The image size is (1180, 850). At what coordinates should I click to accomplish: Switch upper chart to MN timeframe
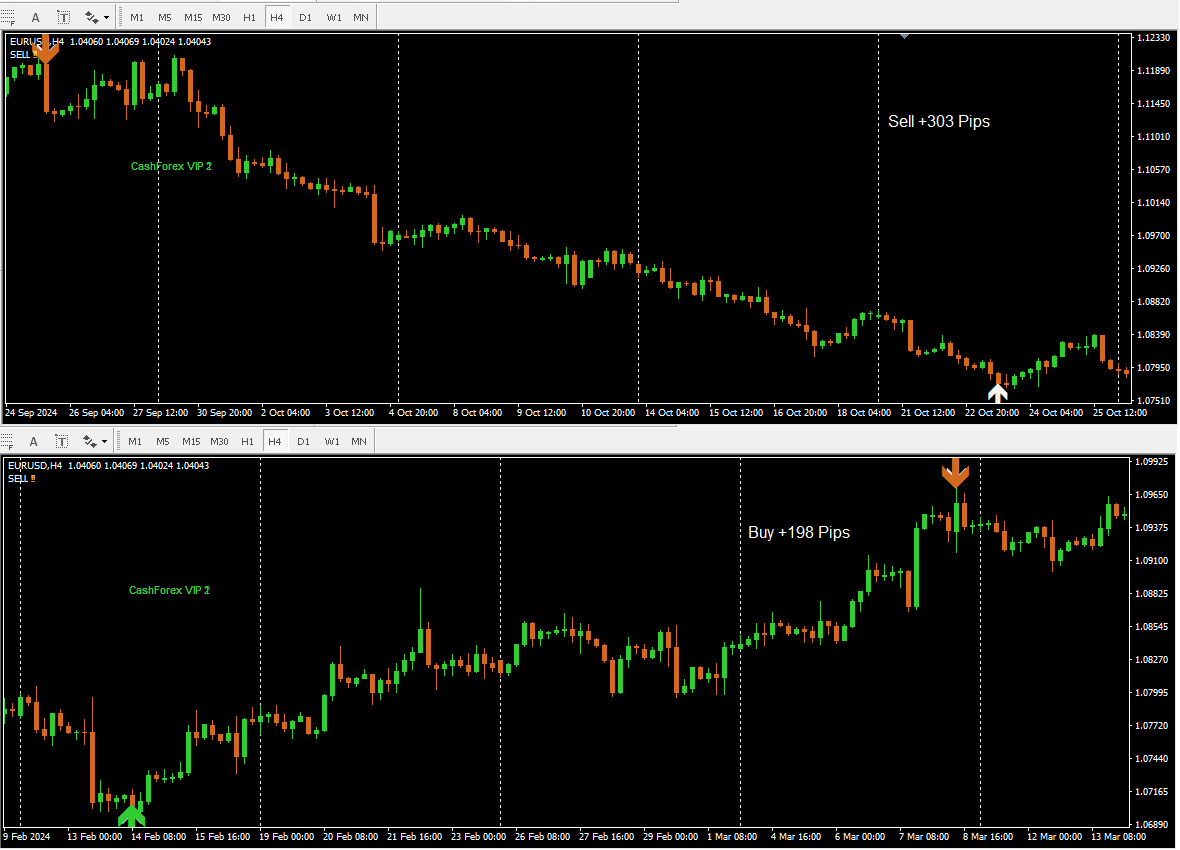(361, 17)
